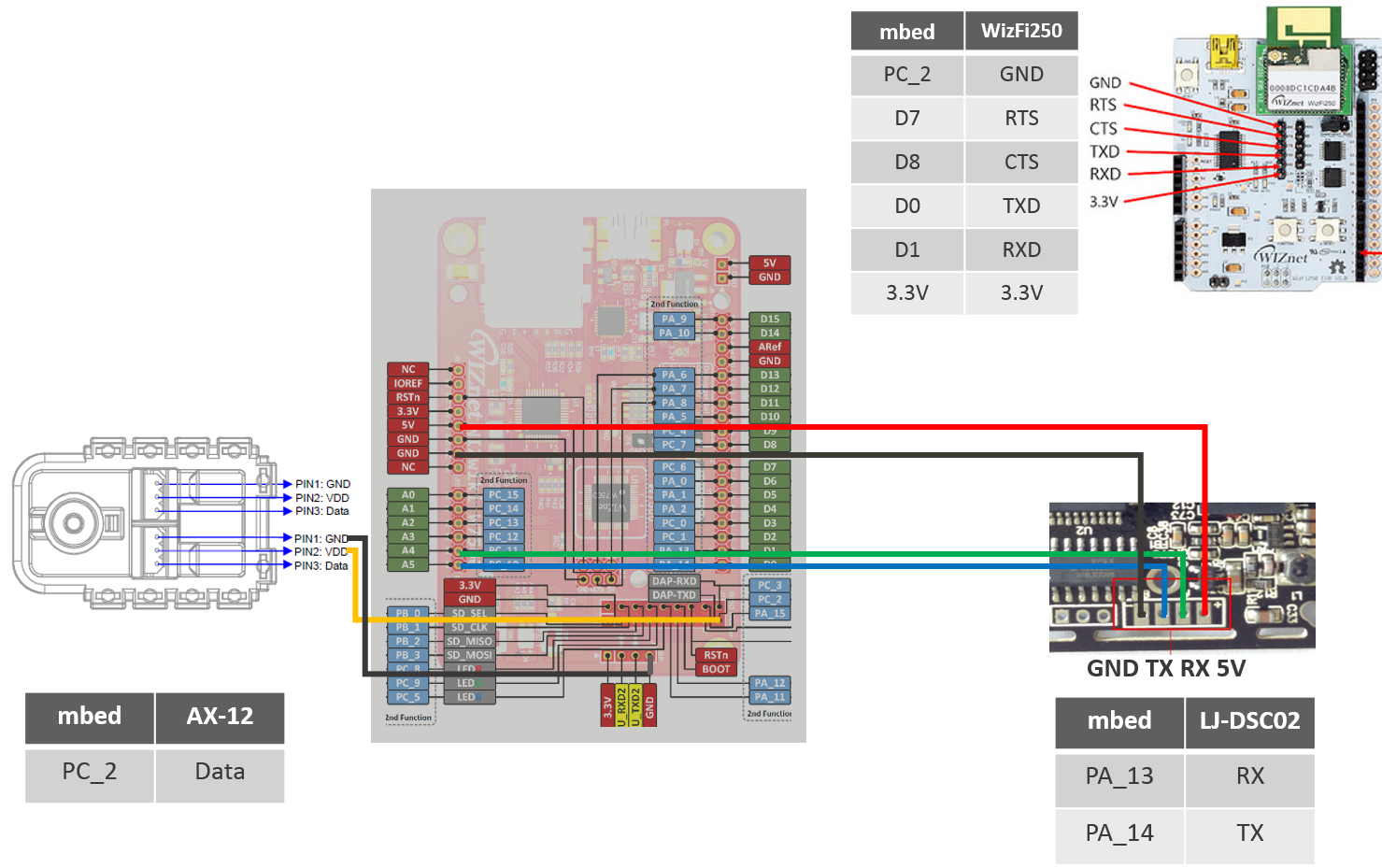Select the RTS cell in the WizFi250 table
Screen dimensions: 1382x868
pyautogui.click(x=1021, y=118)
